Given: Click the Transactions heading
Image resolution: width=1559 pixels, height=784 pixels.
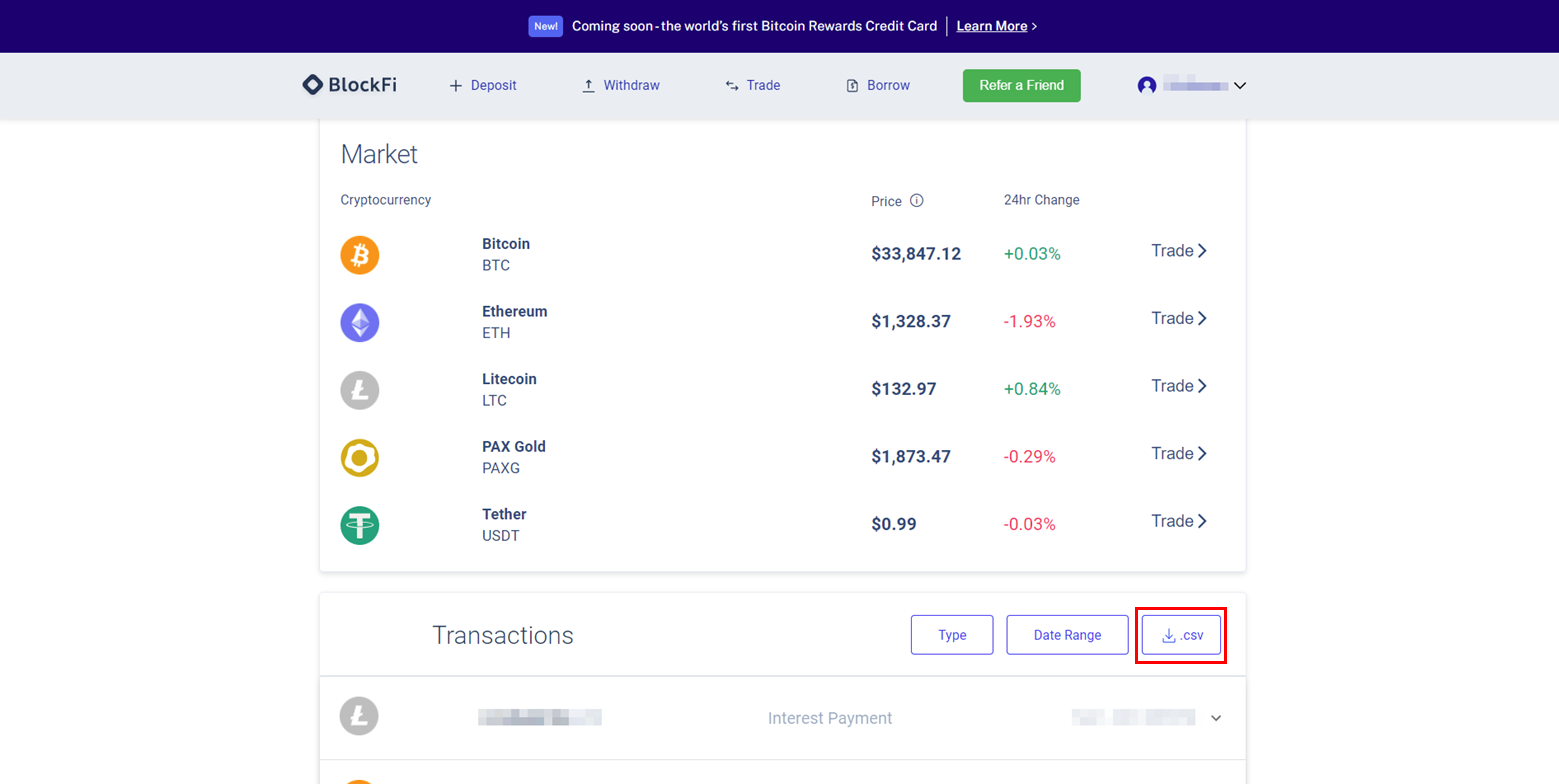Looking at the screenshot, I should 503,635.
